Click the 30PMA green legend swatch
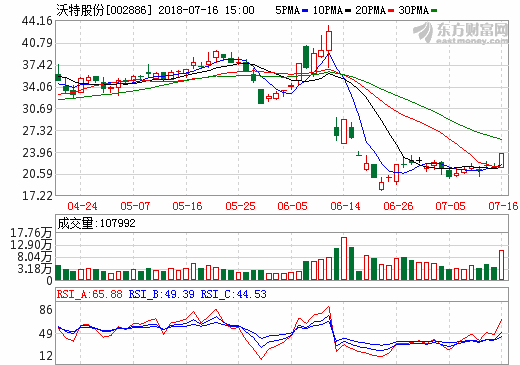This screenshot has width=520, height=365. [434, 11]
